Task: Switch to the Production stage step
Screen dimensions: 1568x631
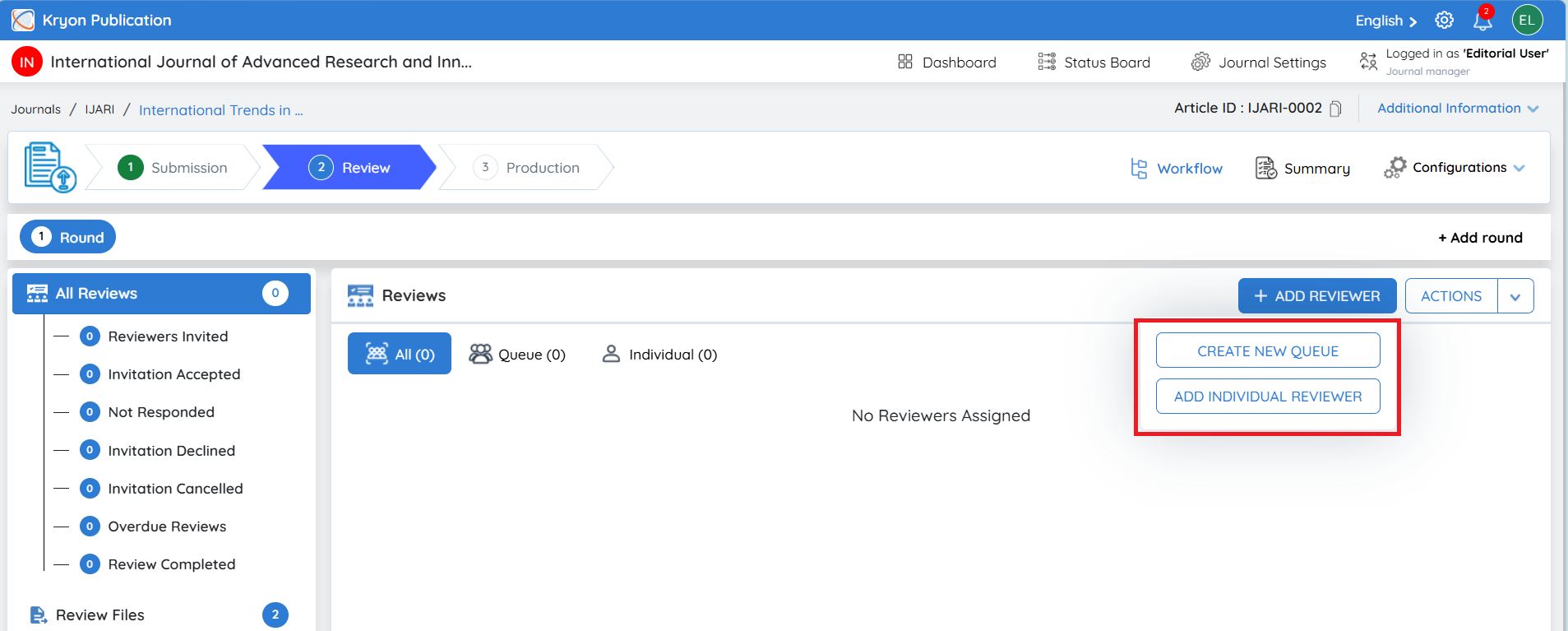Action: (526, 168)
